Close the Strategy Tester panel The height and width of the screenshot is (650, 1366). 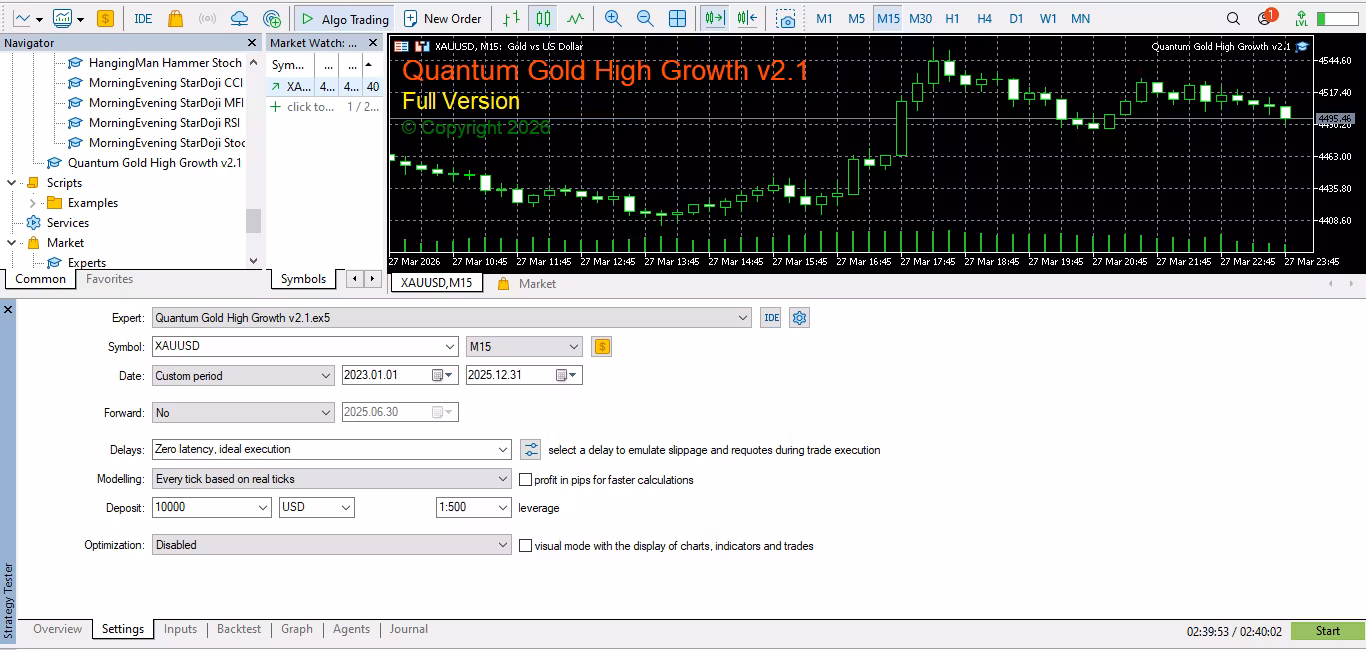[8, 310]
